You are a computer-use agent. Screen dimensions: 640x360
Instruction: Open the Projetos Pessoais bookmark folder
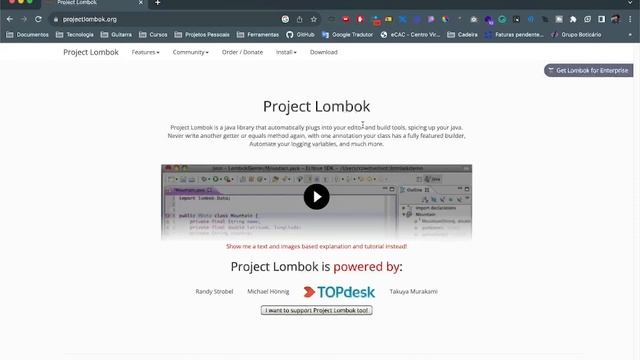coord(202,35)
